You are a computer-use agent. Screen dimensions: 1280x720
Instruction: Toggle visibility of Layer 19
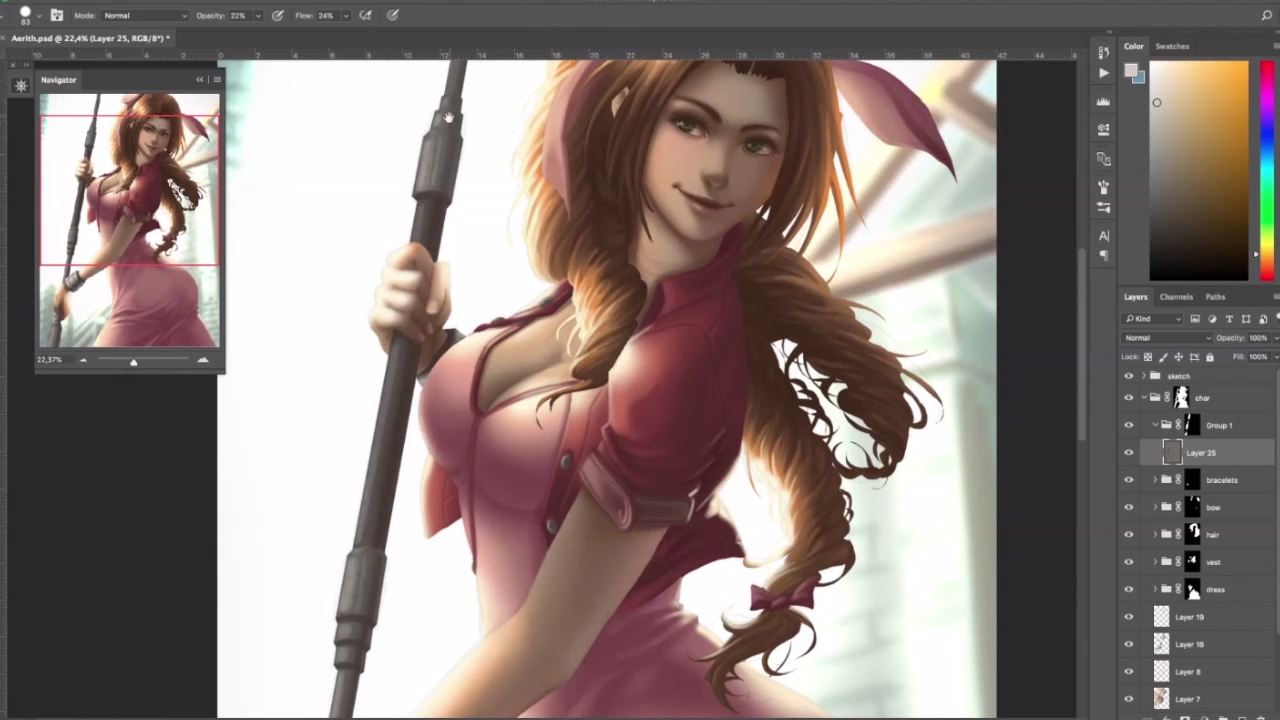click(x=1129, y=617)
